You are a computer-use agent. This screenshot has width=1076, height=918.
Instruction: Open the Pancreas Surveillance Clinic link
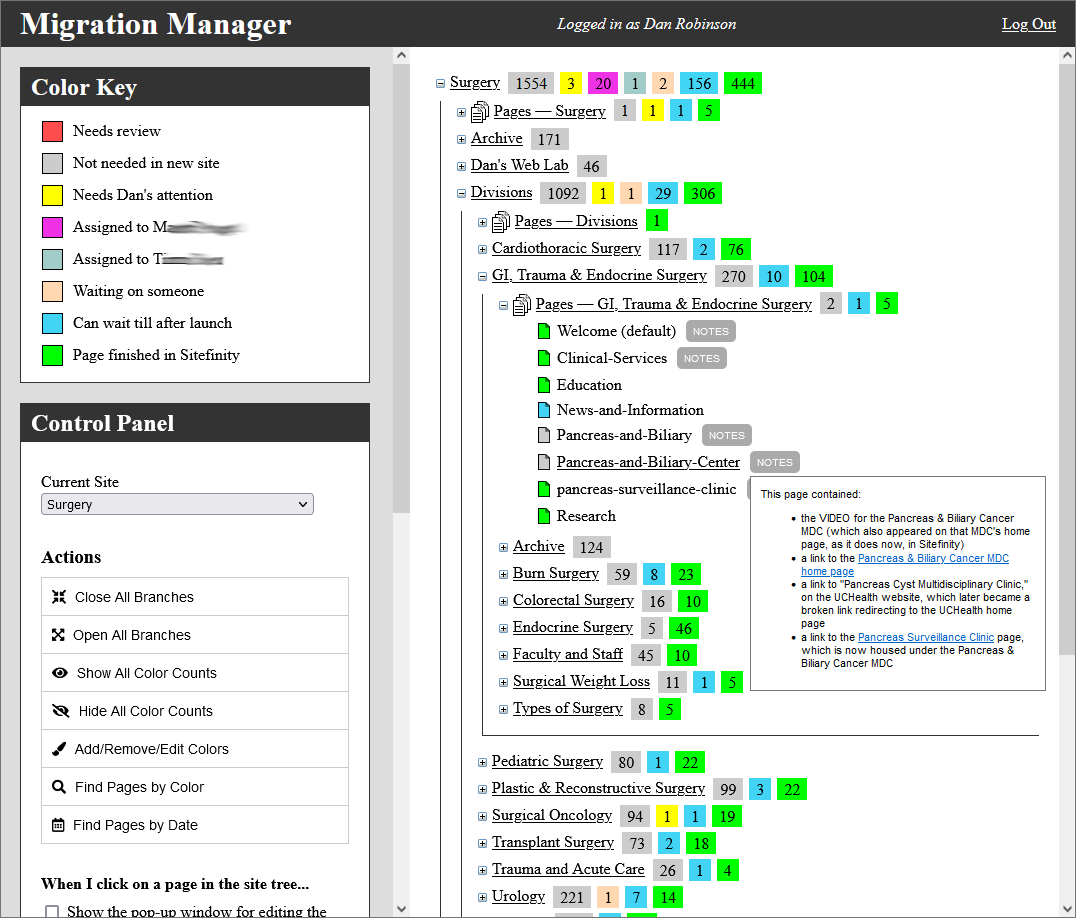pos(925,637)
